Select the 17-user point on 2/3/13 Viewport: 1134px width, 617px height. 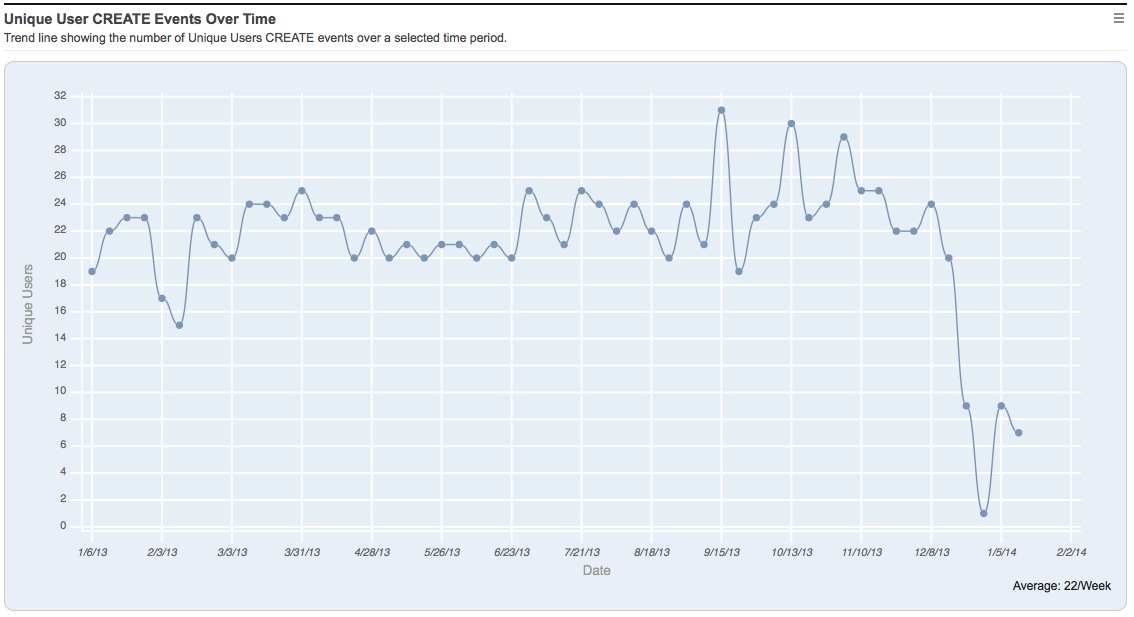coord(162,298)
